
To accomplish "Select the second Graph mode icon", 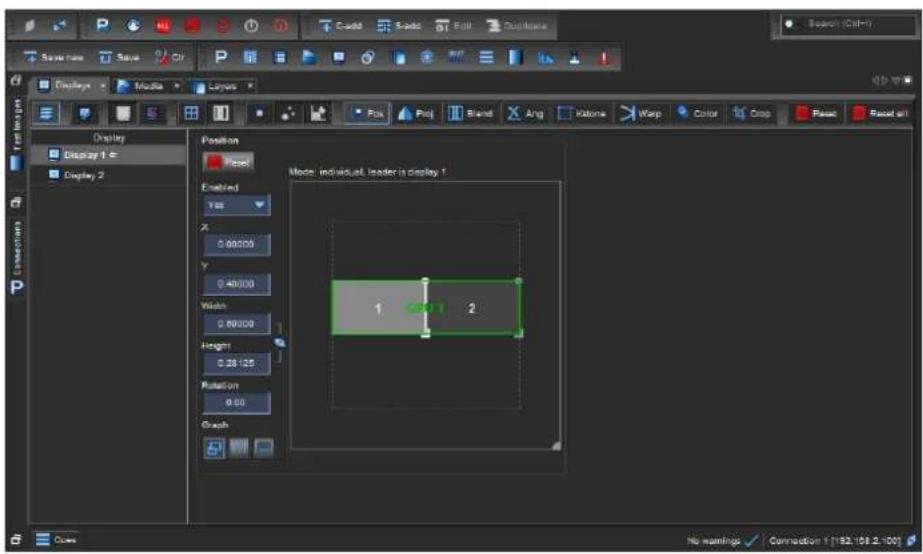I will (239, 449).
